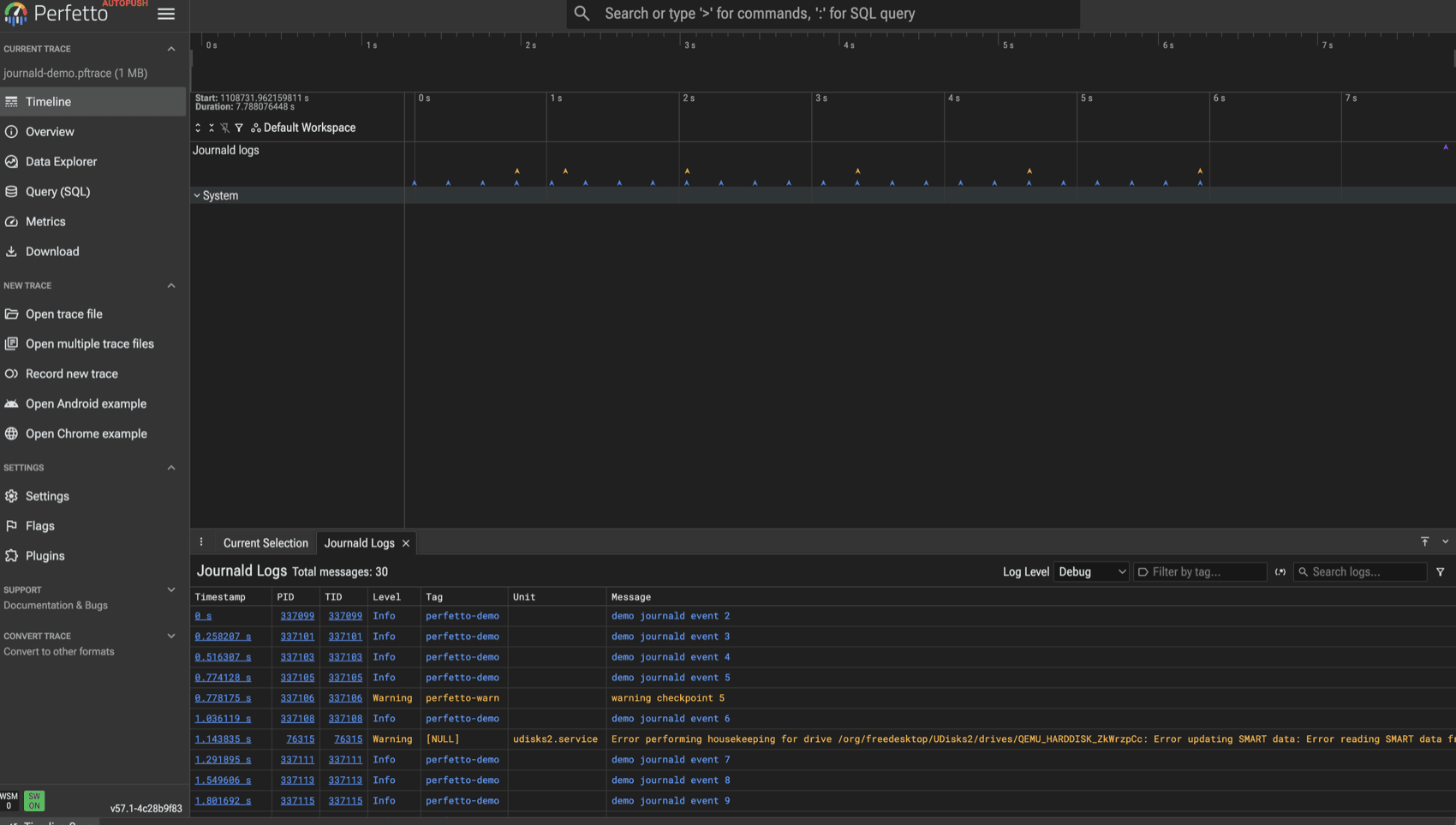
Task: Open Settings in the sidebar
Action: [x=92, y=497]
